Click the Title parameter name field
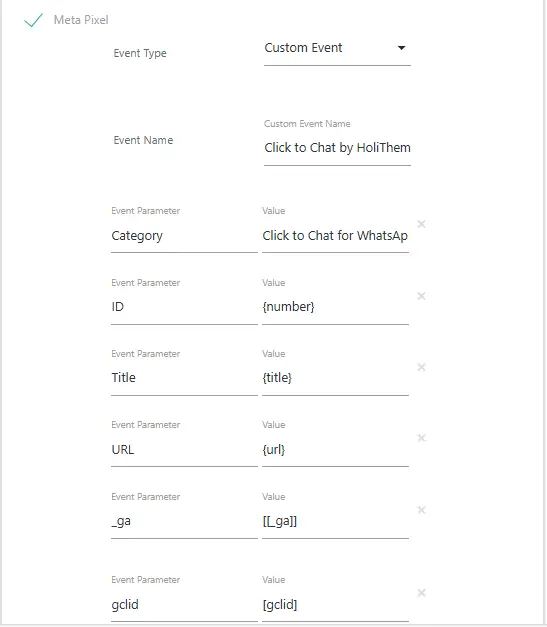This screenshot has height=627, width=547. point(184,379)
